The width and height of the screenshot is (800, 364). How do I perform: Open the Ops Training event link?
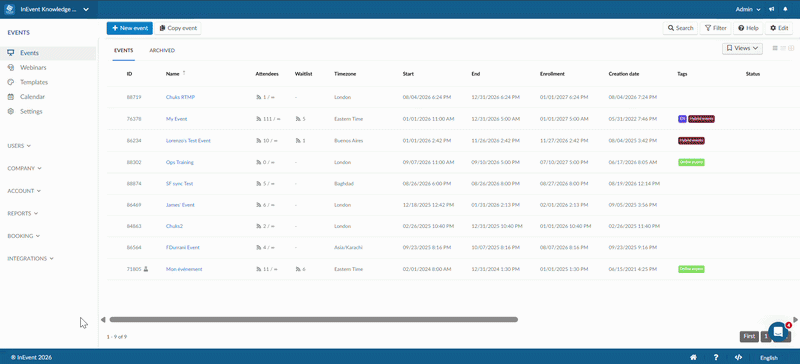click(x=180, y=162)
